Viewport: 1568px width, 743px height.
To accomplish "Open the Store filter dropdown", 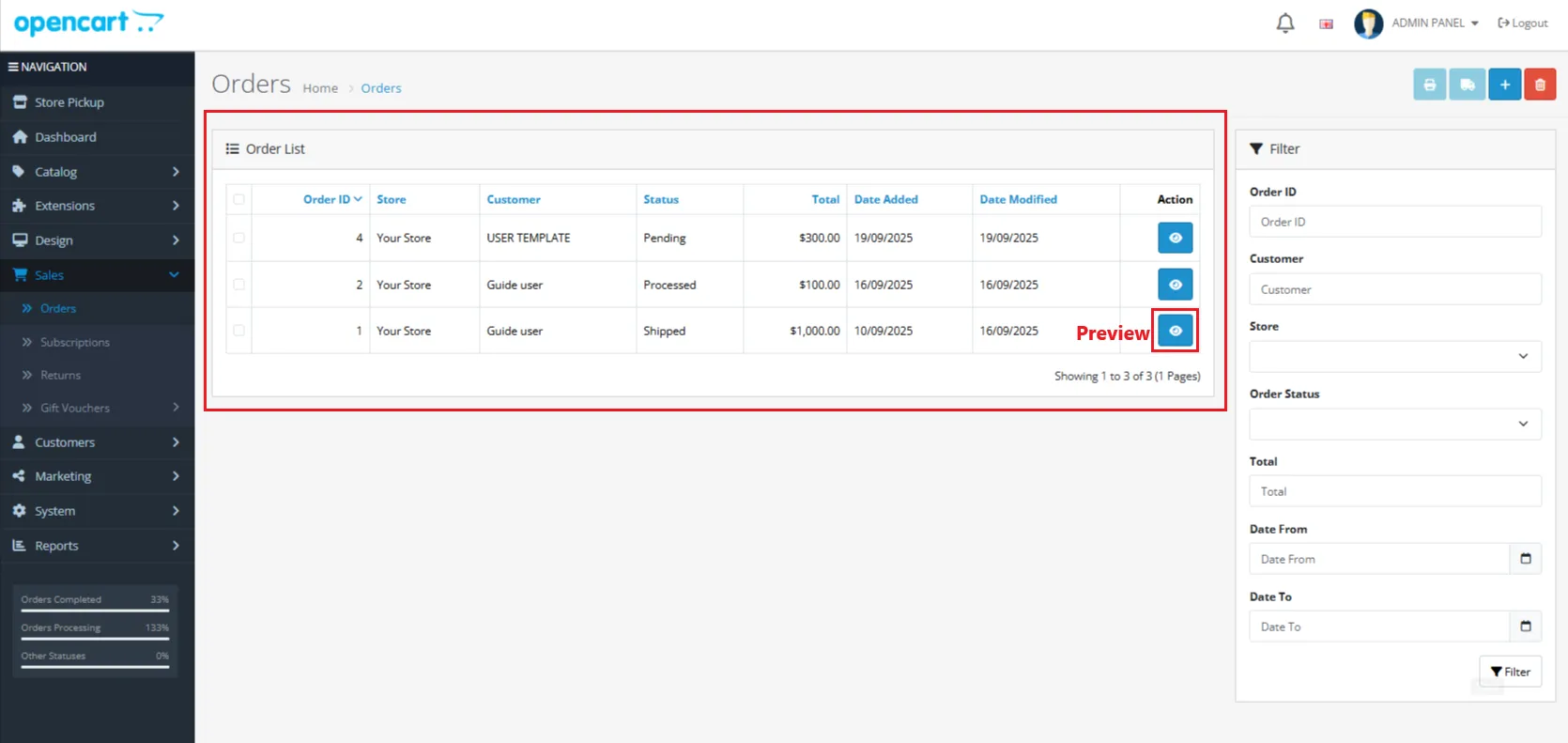I will pos(1394,356).
